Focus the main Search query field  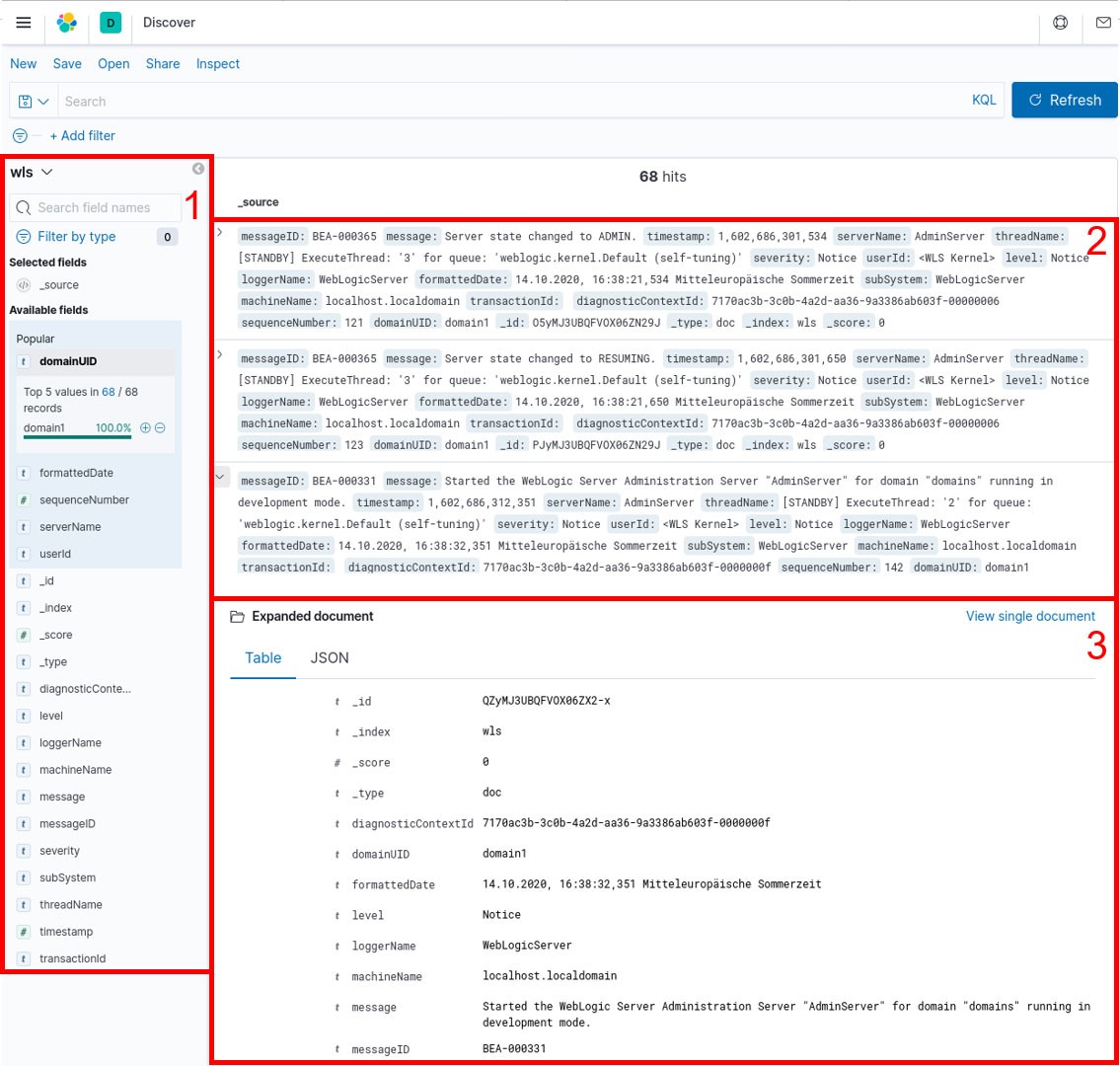coord(514,102)
